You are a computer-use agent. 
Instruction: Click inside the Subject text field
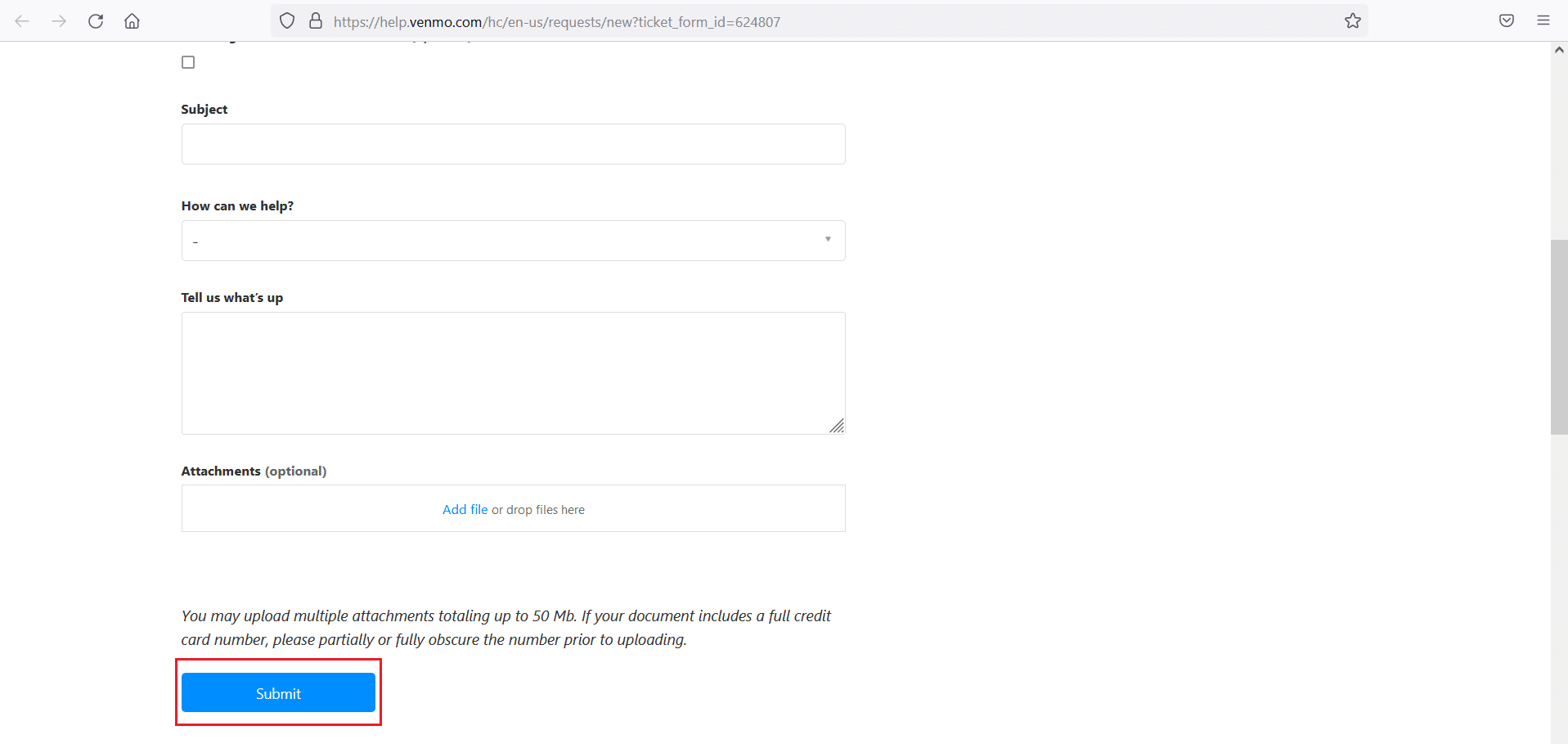[x=513, y=144]
